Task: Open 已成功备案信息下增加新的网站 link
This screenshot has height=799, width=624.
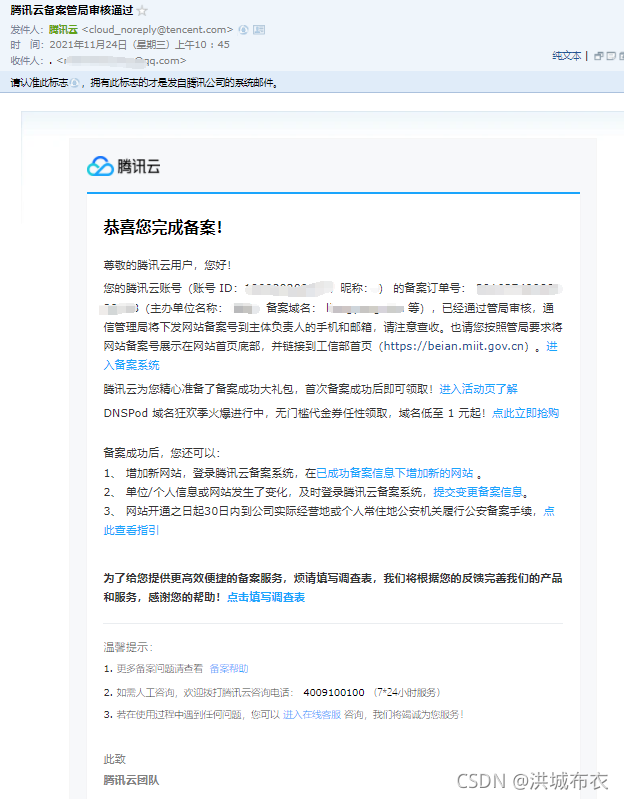Action: click(x=395, y=473)
